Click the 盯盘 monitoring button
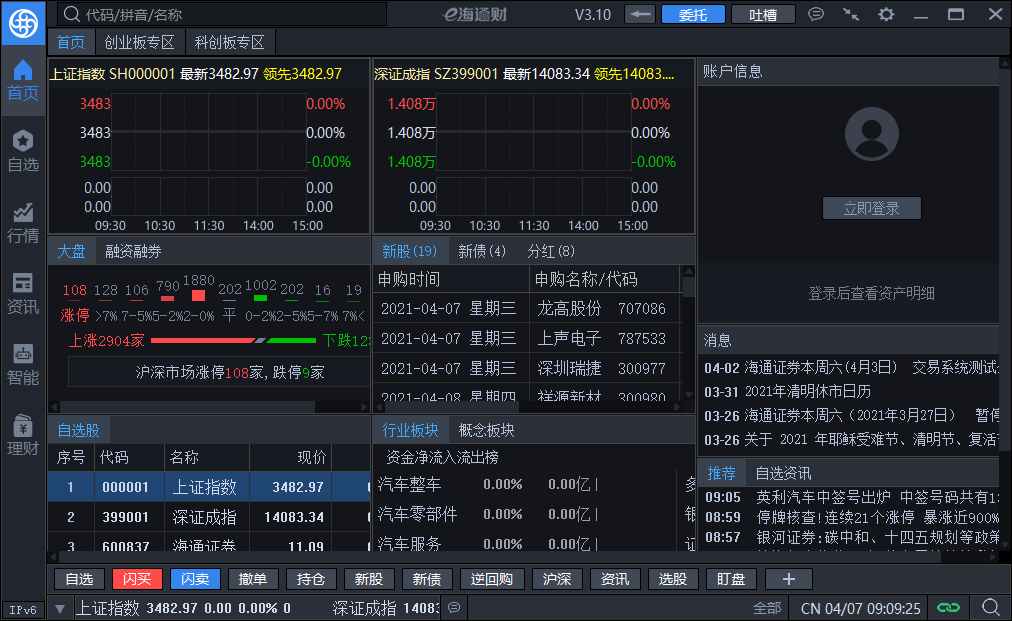Image resolution: width=1012 pixels, height=621 pixels. [x=731, y=579]
